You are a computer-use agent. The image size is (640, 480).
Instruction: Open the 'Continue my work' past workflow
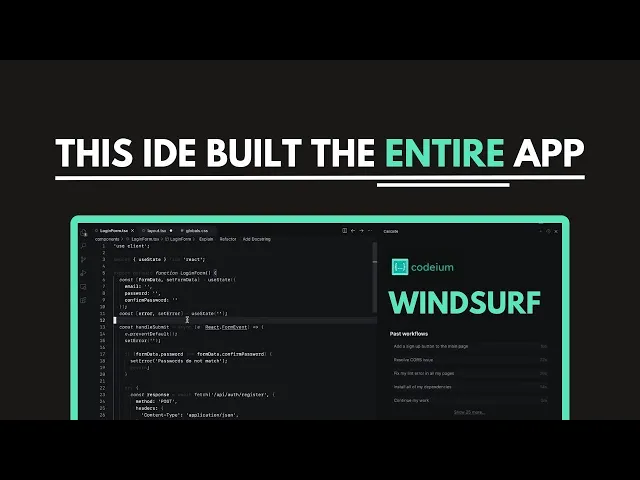[x=469, y=400]
